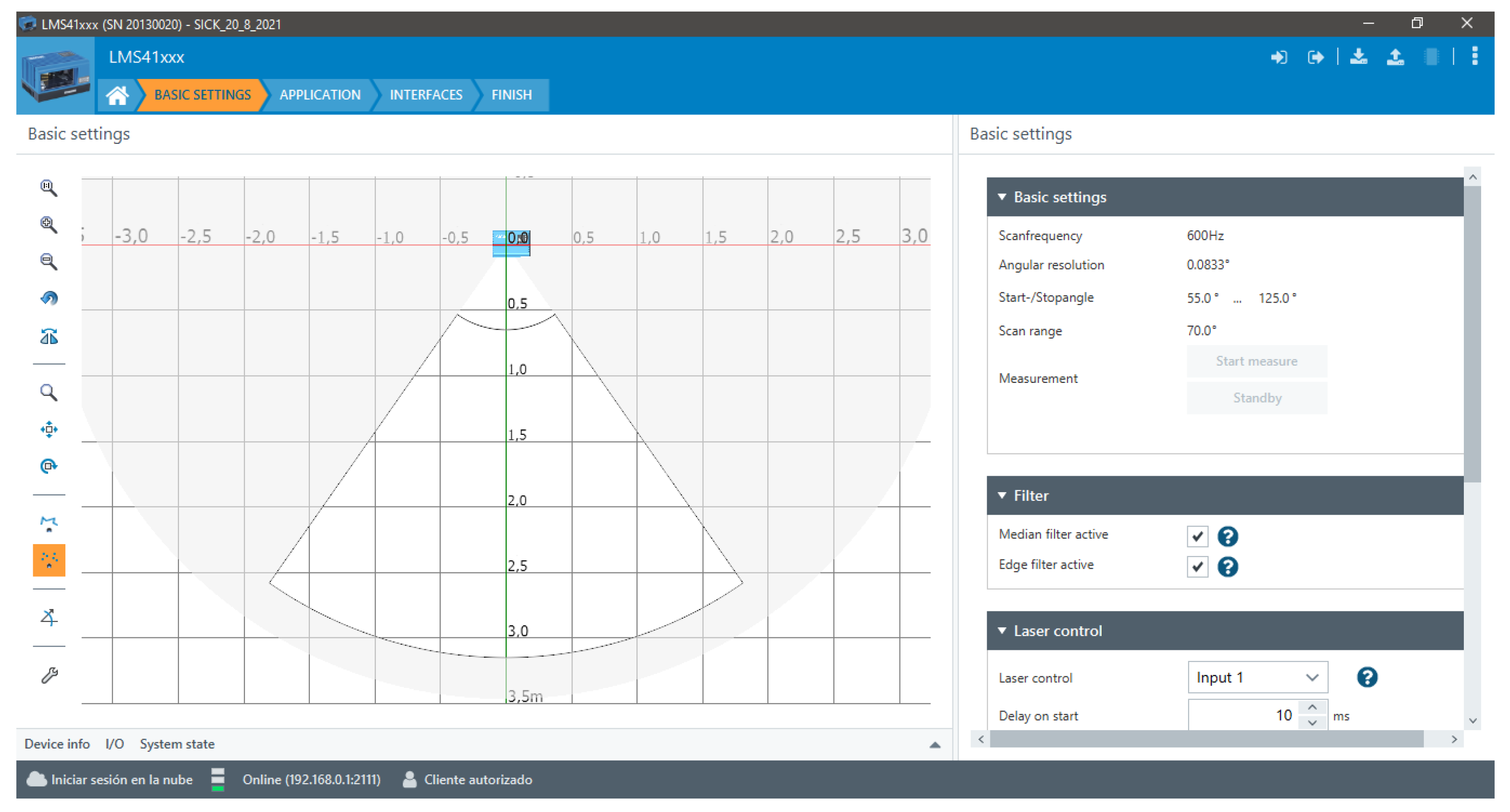This screenshot has width=1510, height=812.
Task: Click the wrench settings icon in the sidebar
Action: tap(49, 675)
